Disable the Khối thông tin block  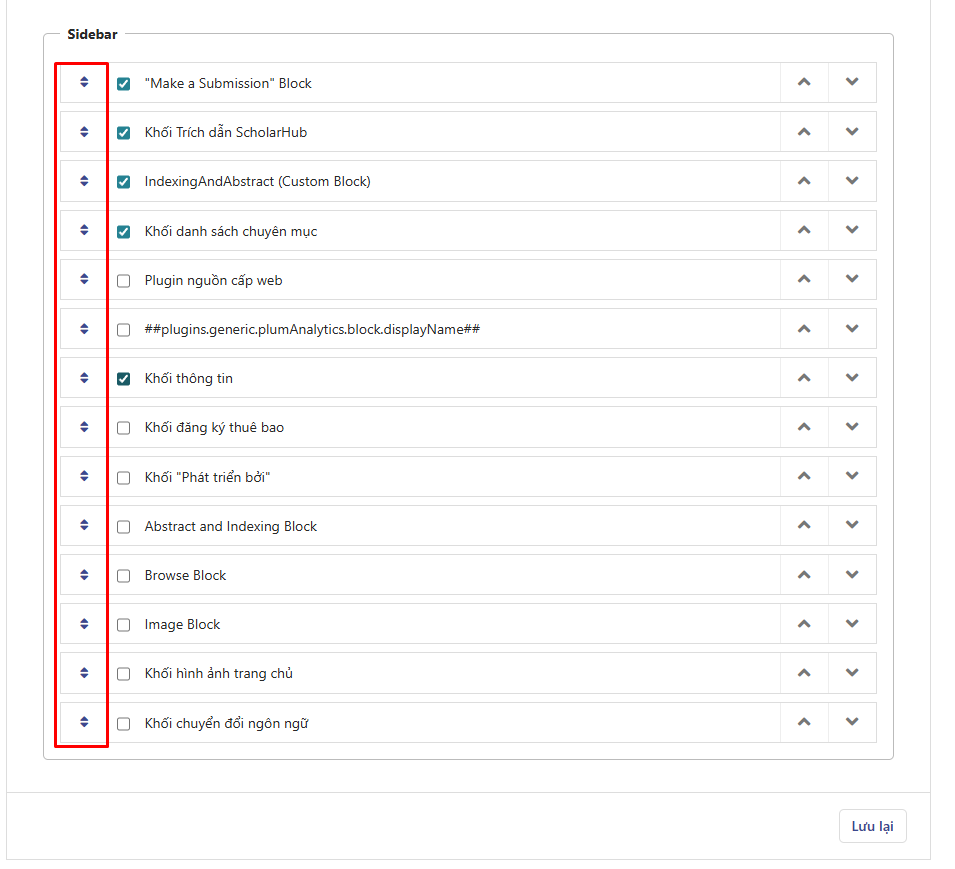(123, 378)
